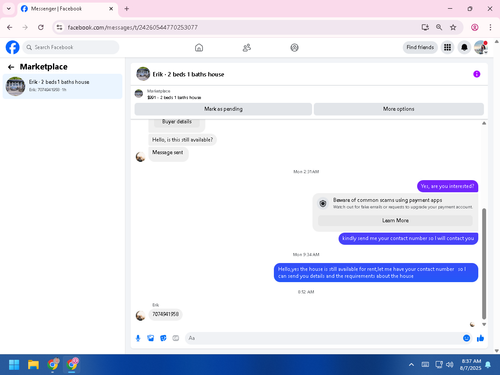500x375 pixels.
Task: Click the voice clip microphone icon
Action: (x=138, y=338)
